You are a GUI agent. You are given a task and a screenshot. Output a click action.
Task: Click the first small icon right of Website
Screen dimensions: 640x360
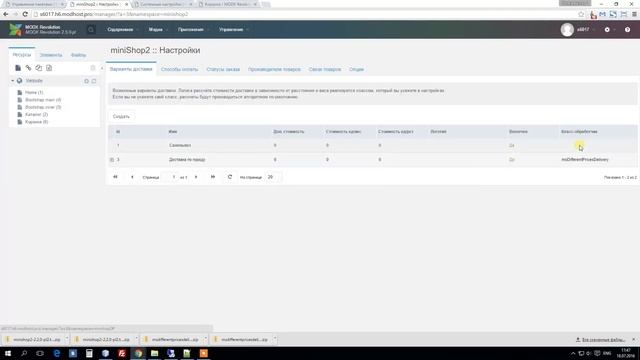click(87, 81)
